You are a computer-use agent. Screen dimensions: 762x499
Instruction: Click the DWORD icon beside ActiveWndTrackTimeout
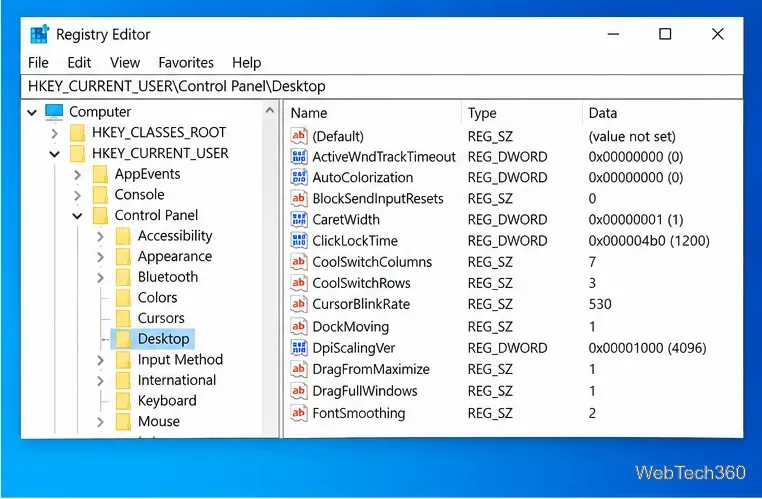coord(299,156)
